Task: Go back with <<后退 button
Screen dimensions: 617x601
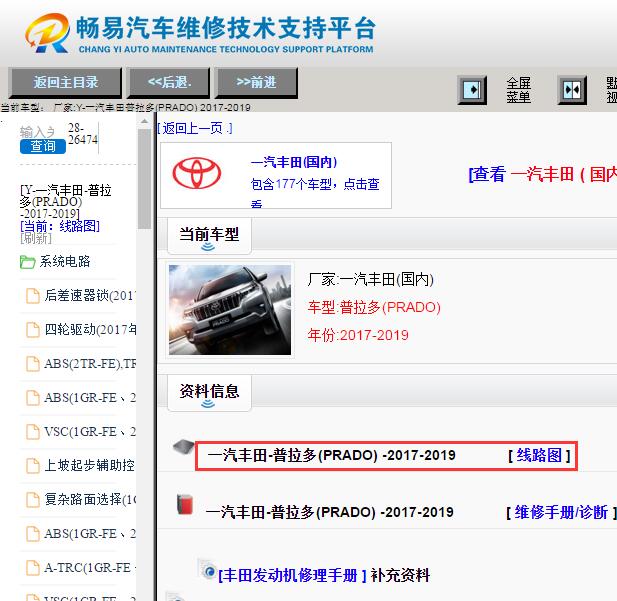Action: [x=169, y=82]
